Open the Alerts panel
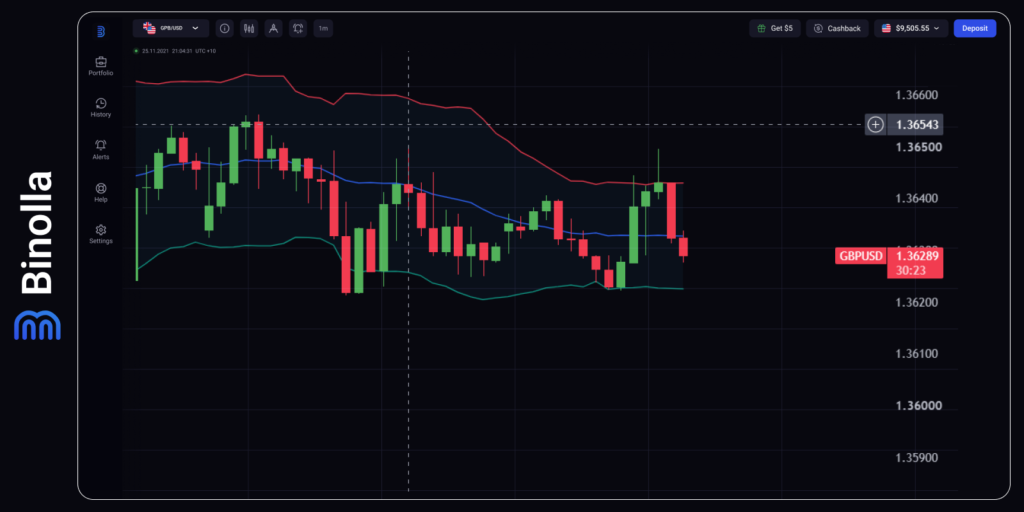This screenshot has height=512, width=1024. [x=101, y=150]
